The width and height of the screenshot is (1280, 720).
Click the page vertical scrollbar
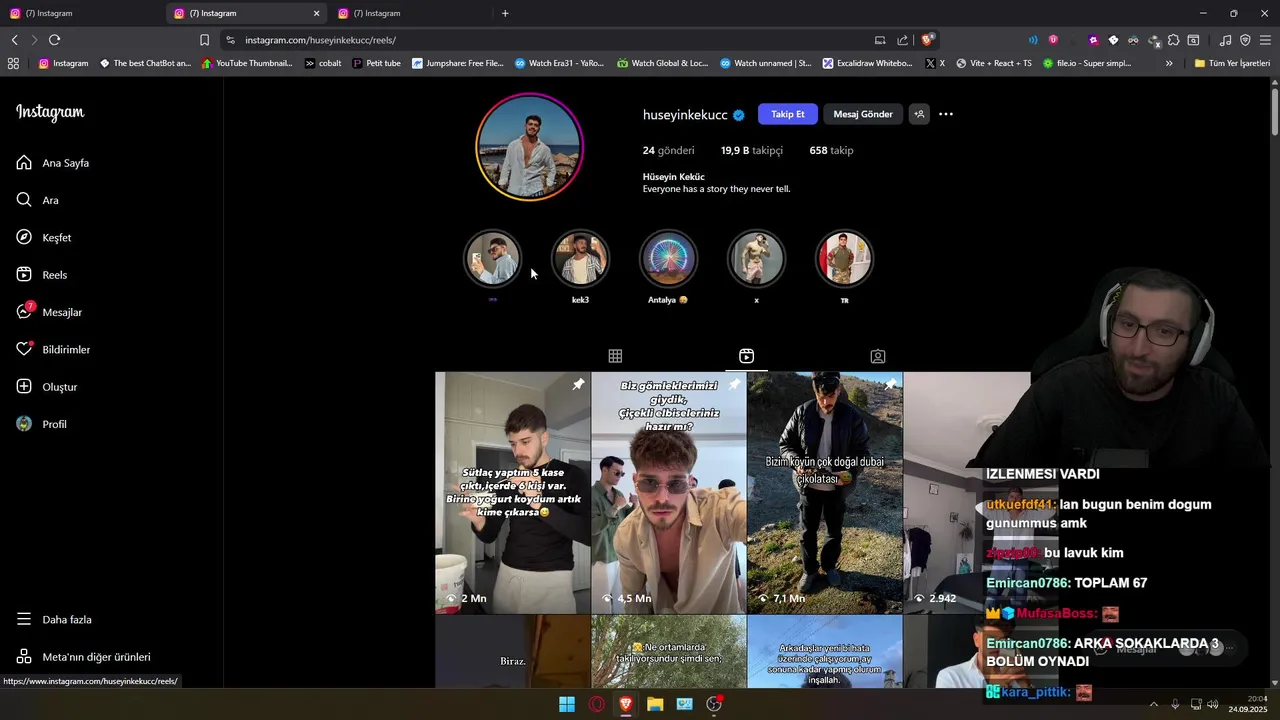click(x=1274, y=110)
